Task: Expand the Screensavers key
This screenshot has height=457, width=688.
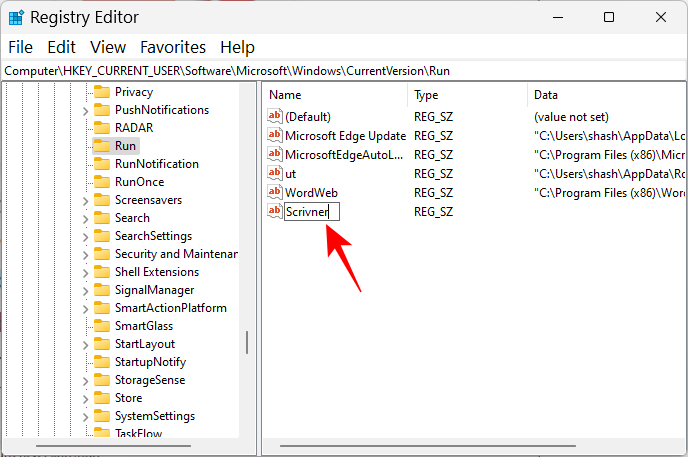Action: click(x=85, y=200)
